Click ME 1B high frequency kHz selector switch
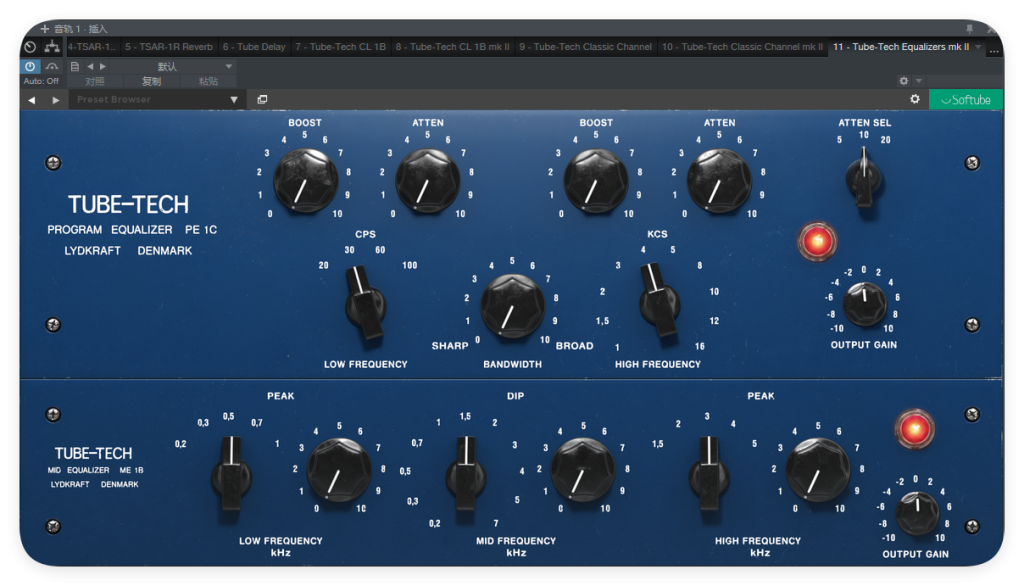The image size is (1024, 586). (x=709, y=474)
